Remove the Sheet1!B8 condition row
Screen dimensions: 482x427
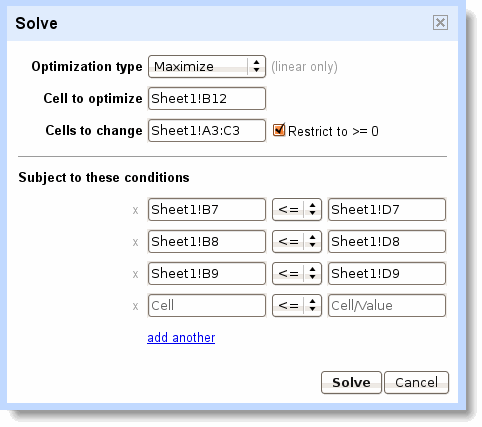[135, 242]
